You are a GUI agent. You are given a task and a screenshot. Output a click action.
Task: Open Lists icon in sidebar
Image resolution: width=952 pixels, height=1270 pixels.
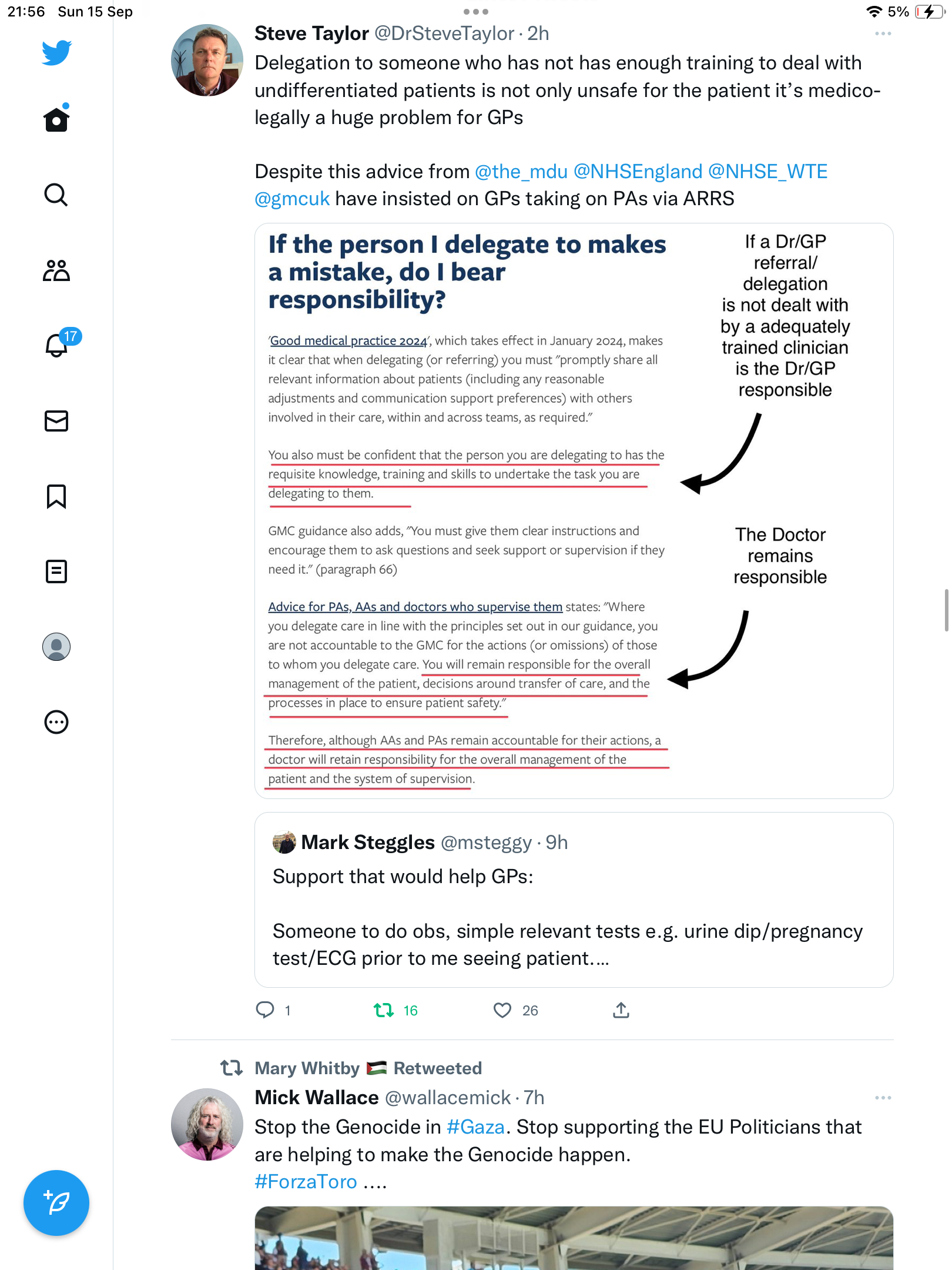pyautogui.click(x=56, y=571)
